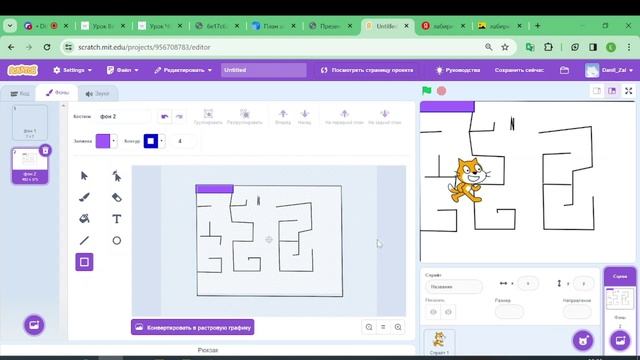640x360 pixels.
Task: Select the Rectangle tool
Action: (x=84, y=262)
